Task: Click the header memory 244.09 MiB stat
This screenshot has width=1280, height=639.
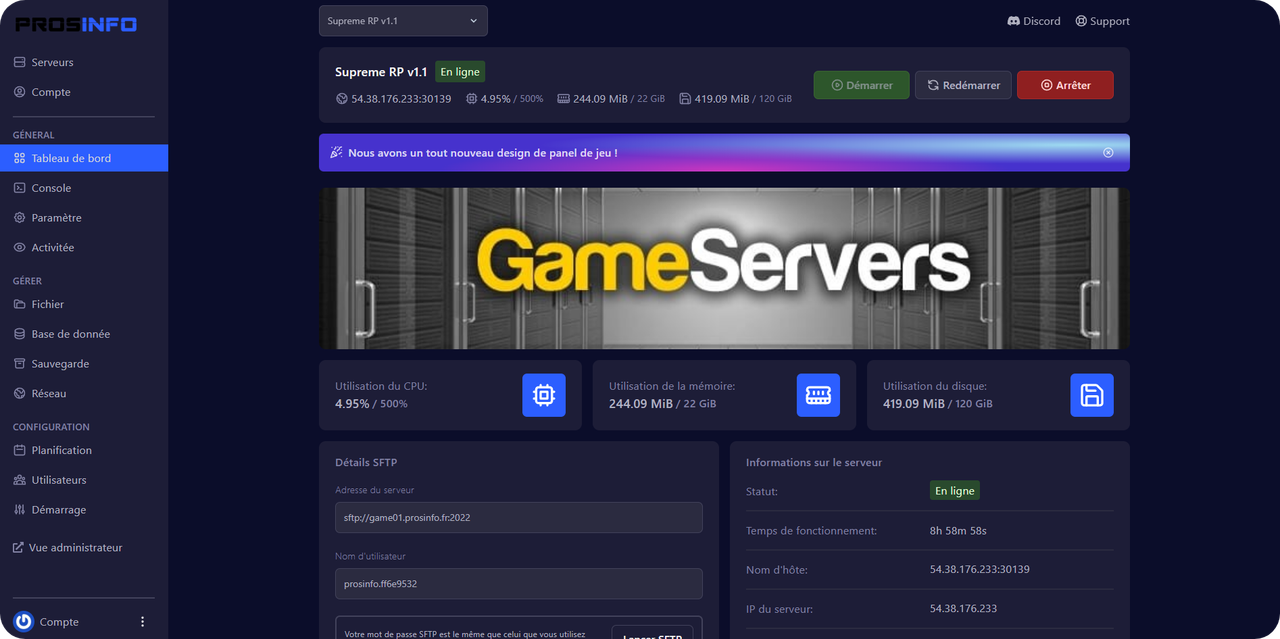Action: click(x=611, y=99)
